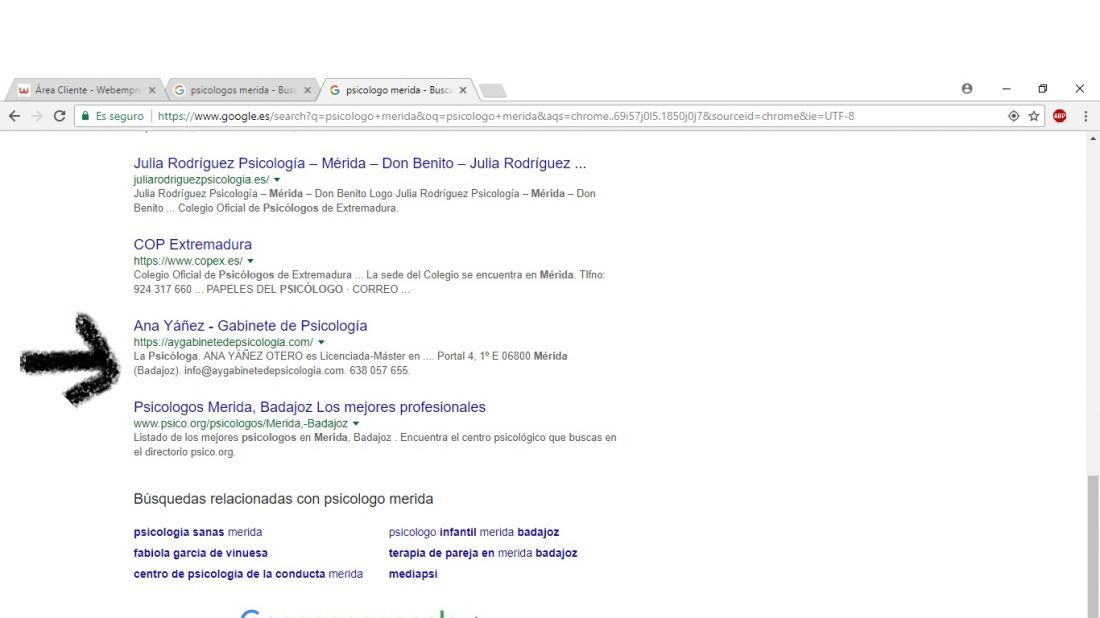This screenshot has height=618, width=1100.
Task: Expand the aygabinetedepsicologia.com dropdown arrow
Action: (321, 342)
